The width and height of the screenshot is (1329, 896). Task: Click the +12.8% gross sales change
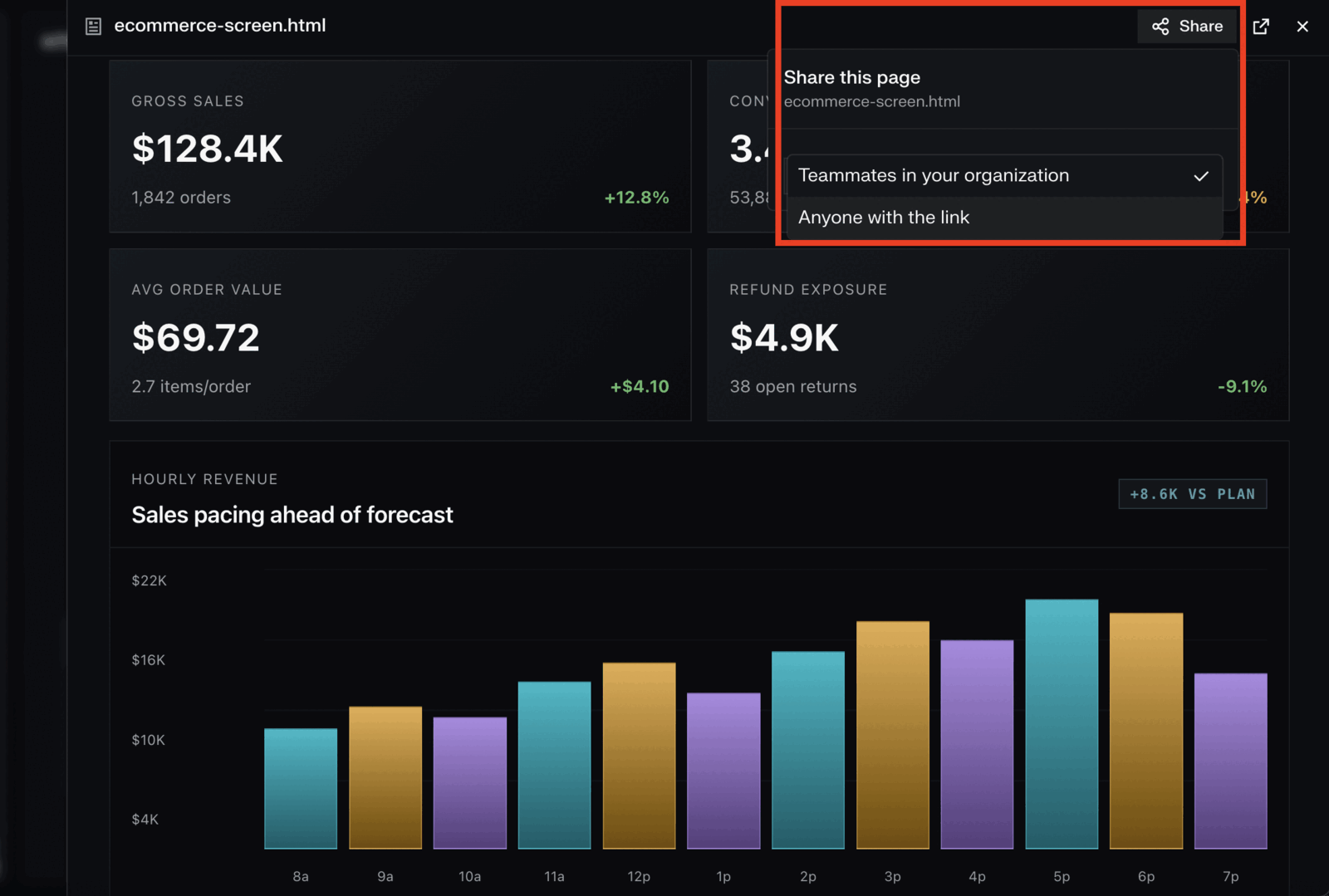coord(636,198)
